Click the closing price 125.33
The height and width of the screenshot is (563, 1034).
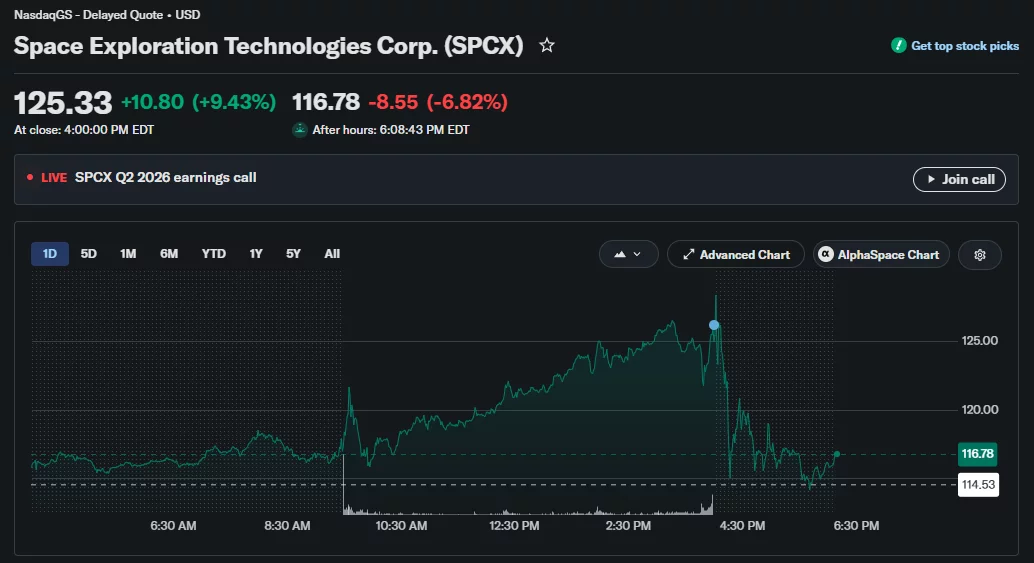click(x=63, y=103)
